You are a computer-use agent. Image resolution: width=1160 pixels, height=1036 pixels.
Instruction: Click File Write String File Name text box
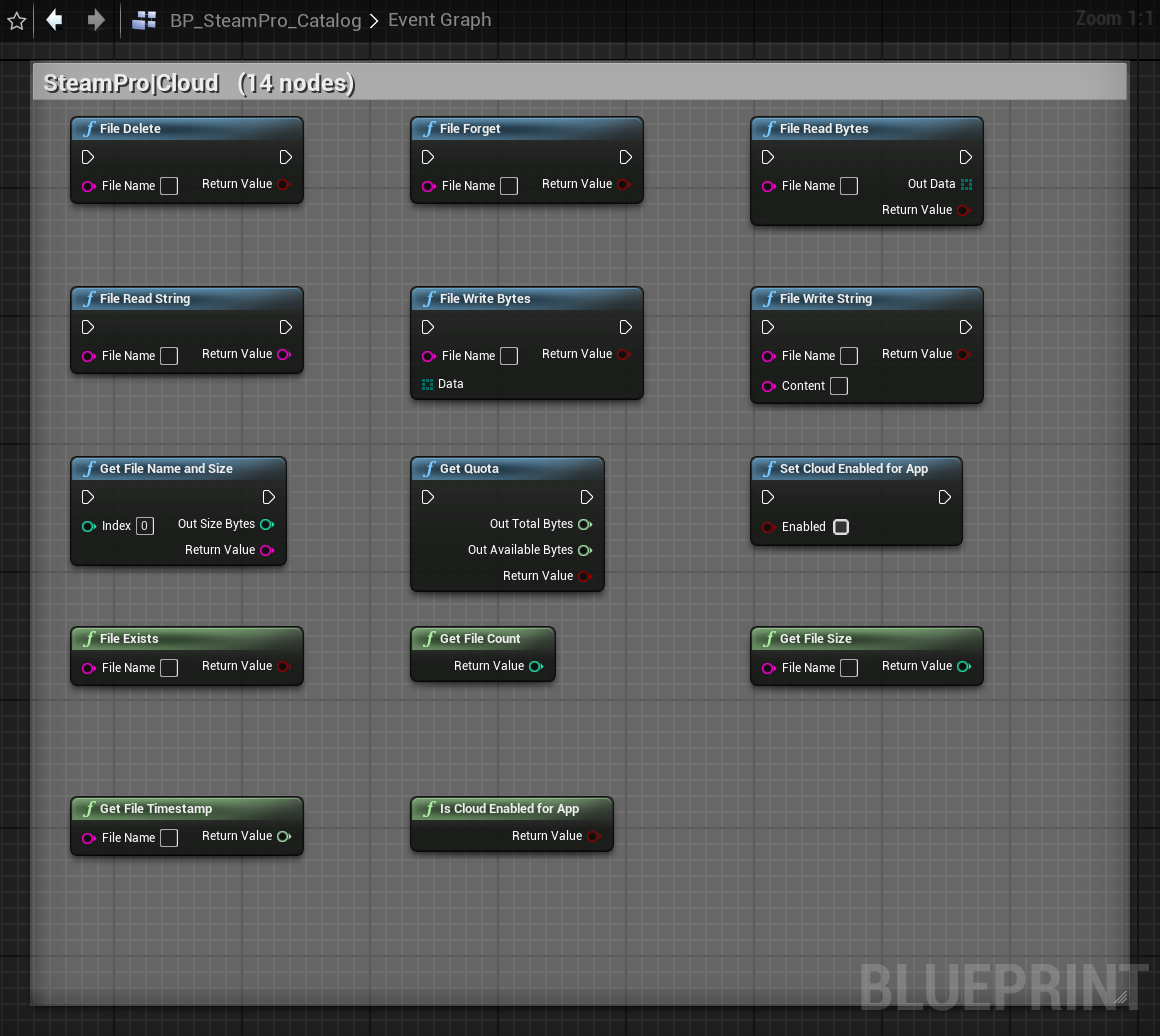click(849, 356)
